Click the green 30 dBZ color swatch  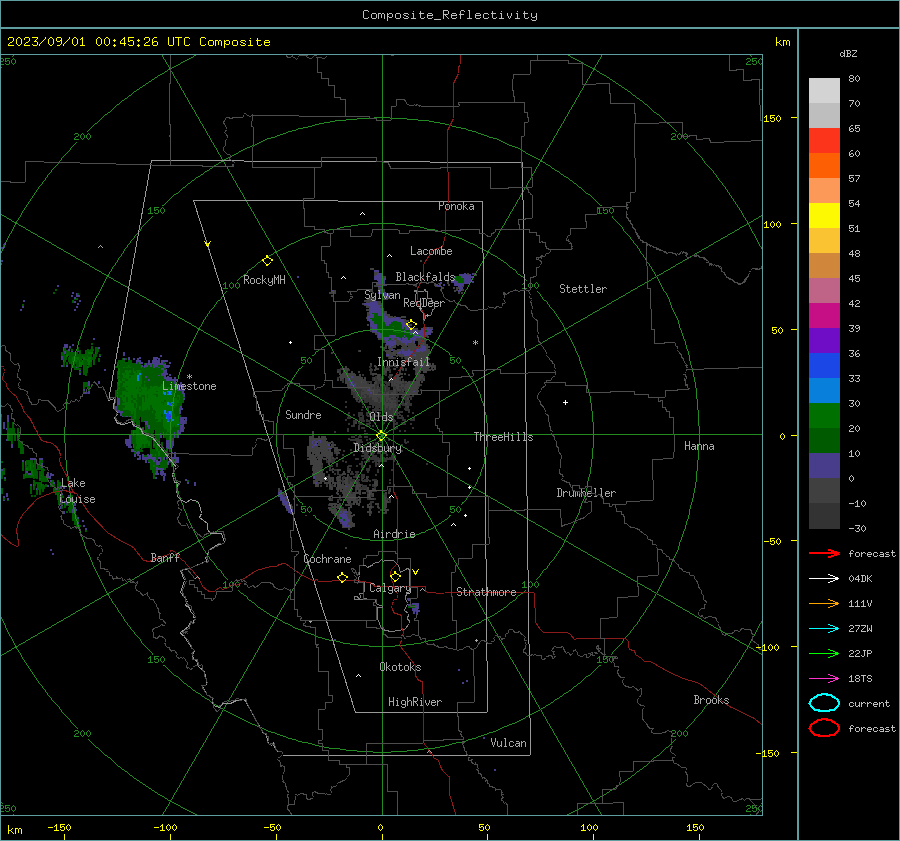point(824,415)
